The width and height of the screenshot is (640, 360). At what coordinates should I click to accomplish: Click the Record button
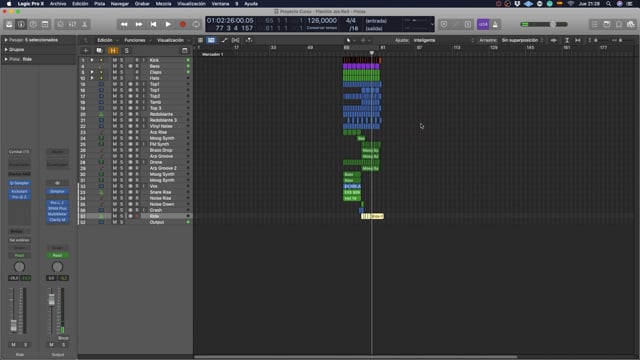point(183,24)
